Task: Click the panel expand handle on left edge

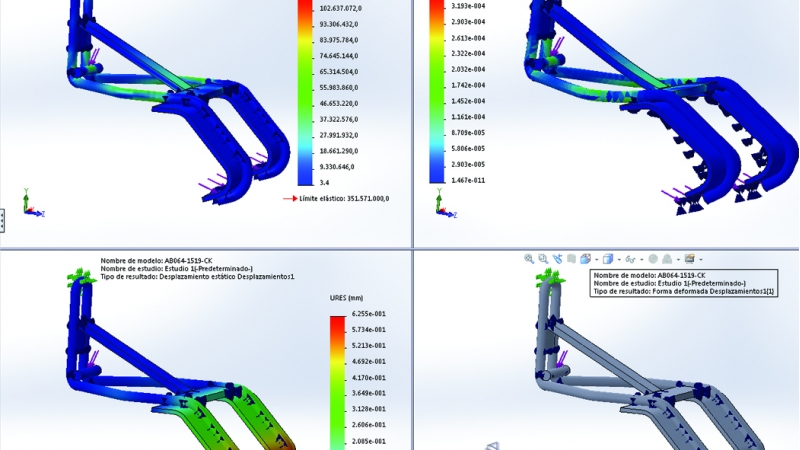Action: coord(3,214)
